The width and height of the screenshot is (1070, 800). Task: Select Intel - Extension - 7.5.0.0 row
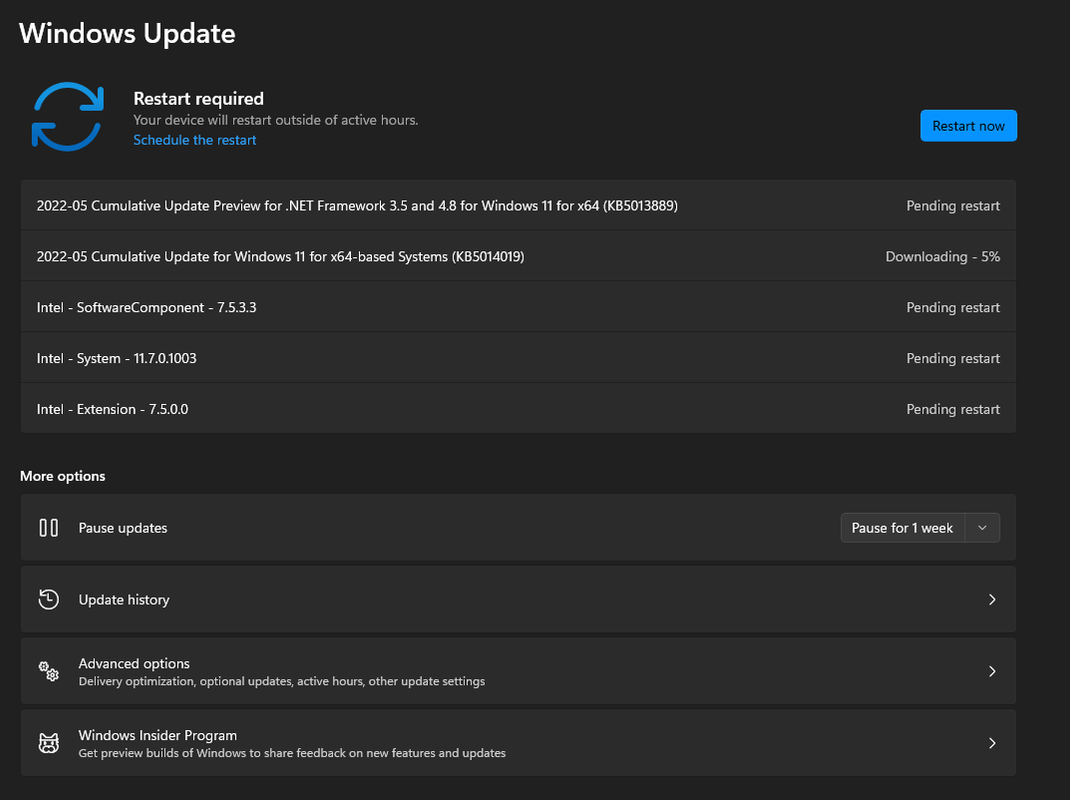click(x=518, y=409)
